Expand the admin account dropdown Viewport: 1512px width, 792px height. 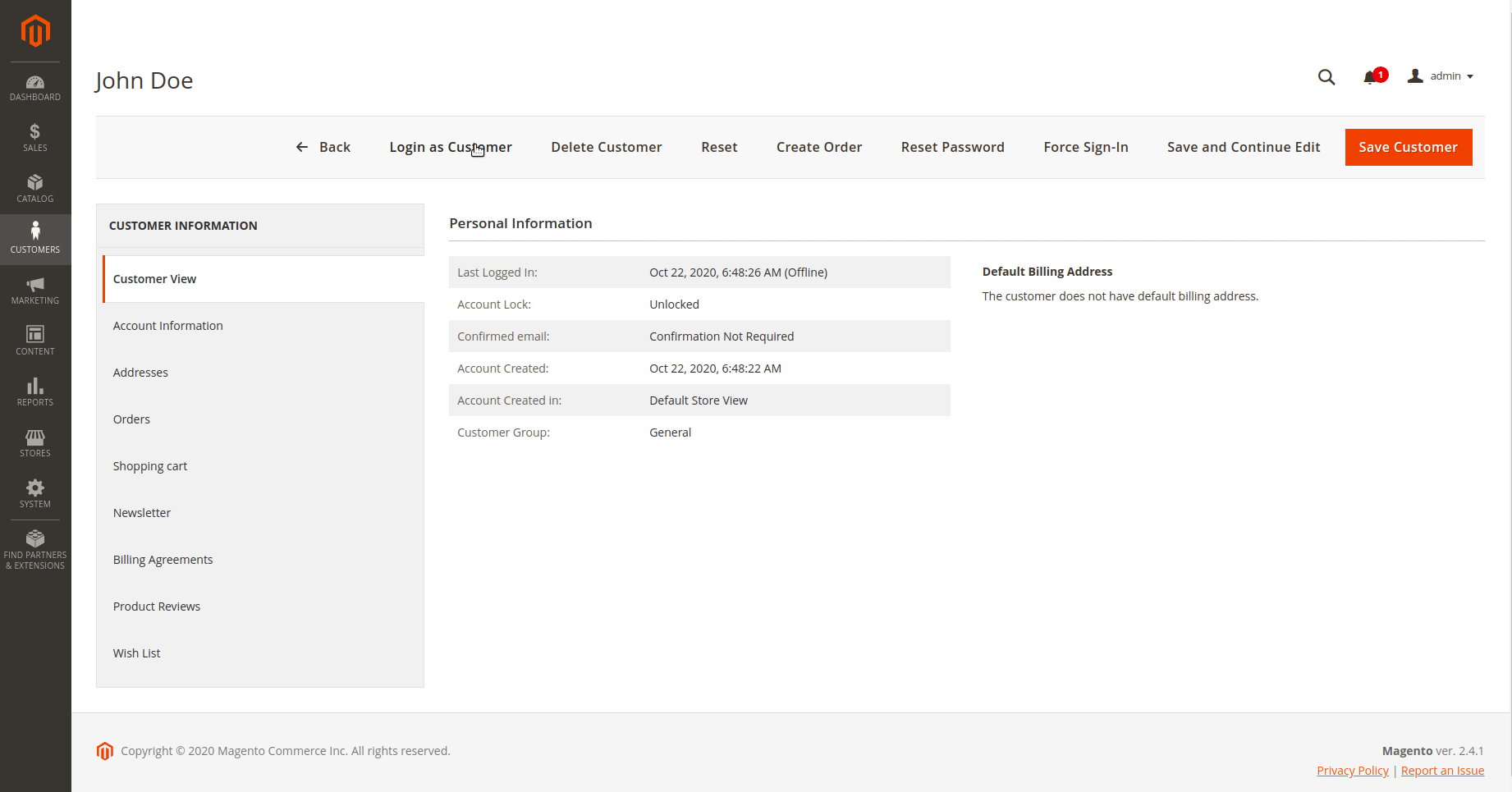[x=1441, y=76]
